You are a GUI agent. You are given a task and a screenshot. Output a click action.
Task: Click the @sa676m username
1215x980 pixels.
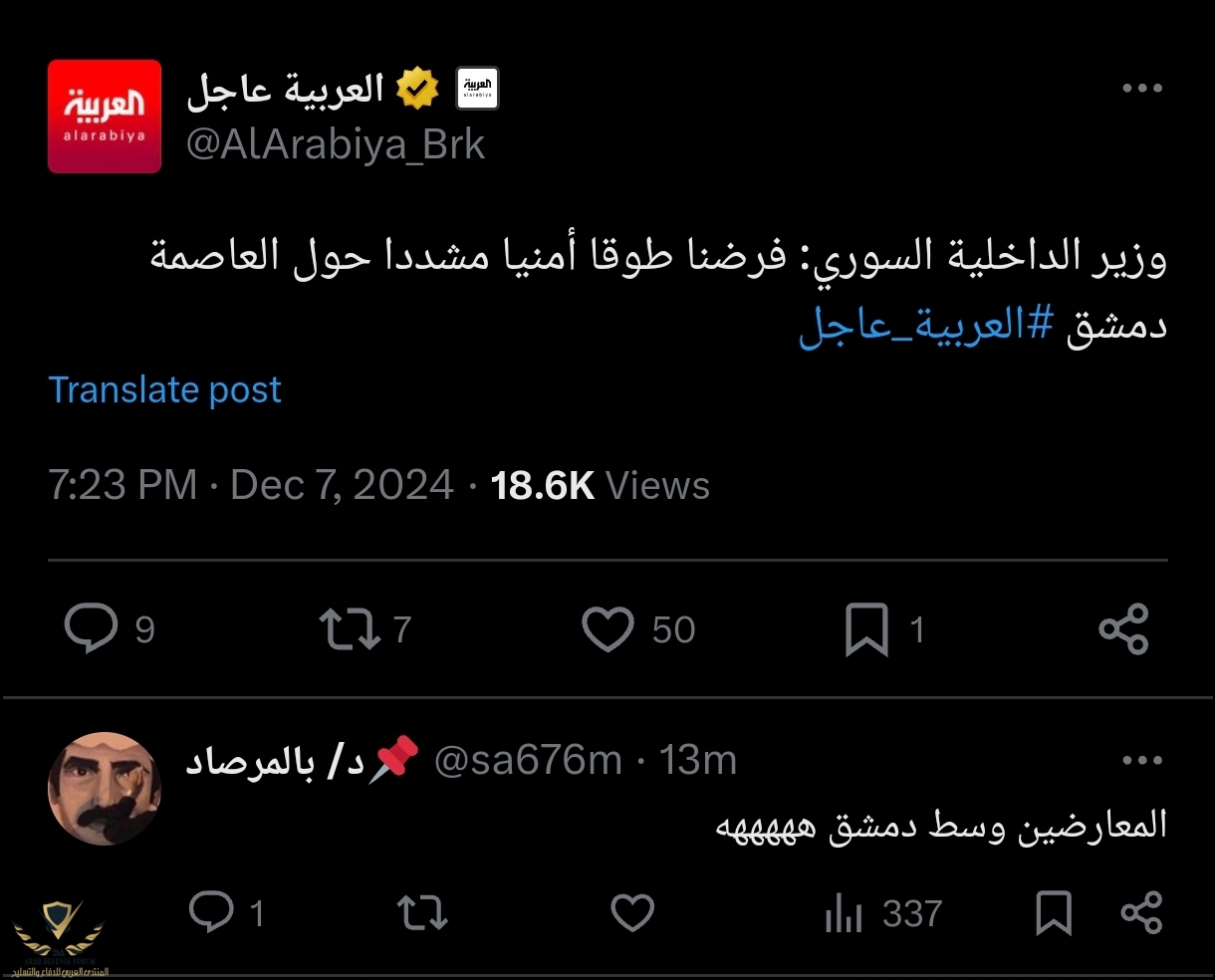(x=528, y=761)
